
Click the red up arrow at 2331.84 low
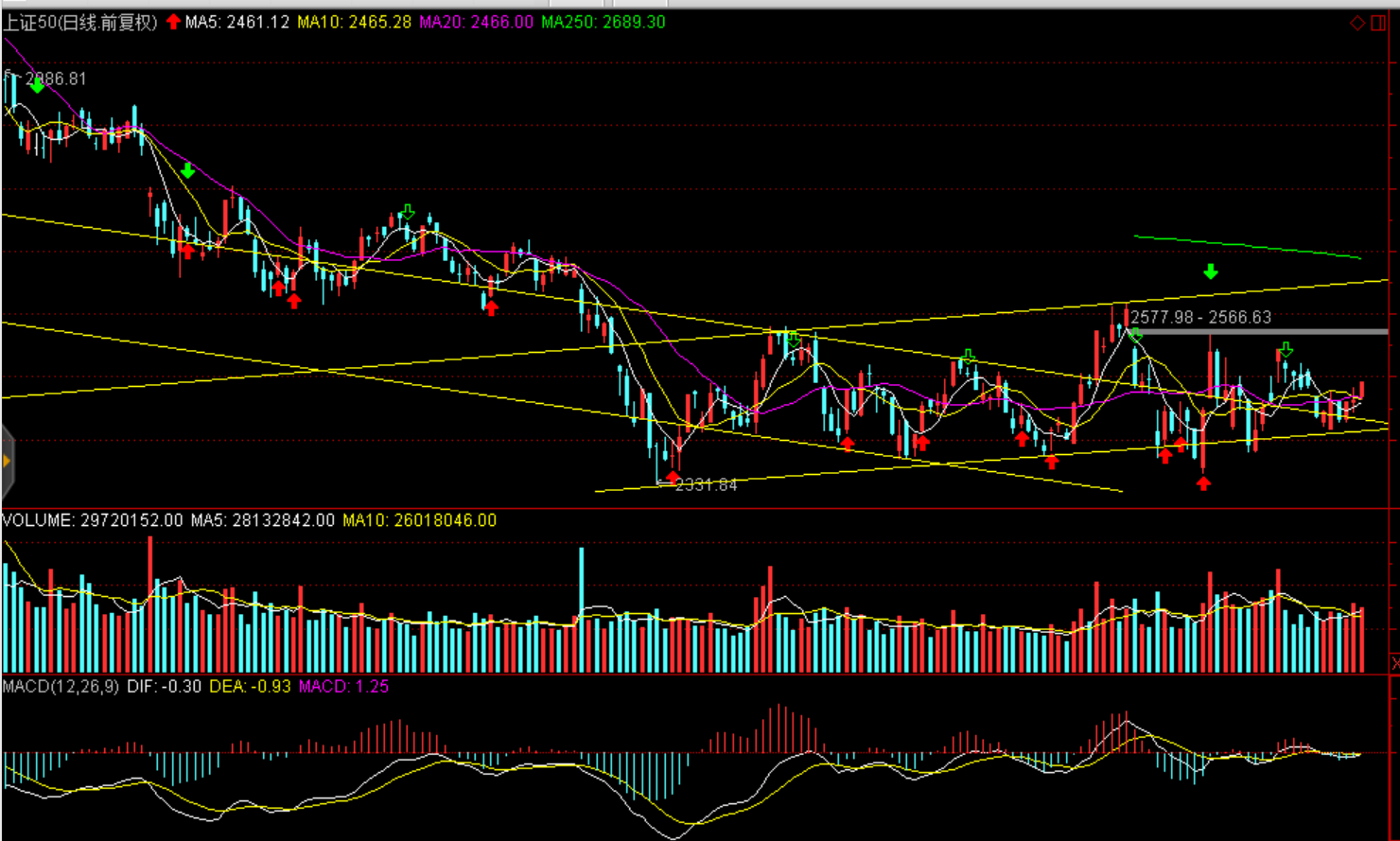[x=673, y=476]
